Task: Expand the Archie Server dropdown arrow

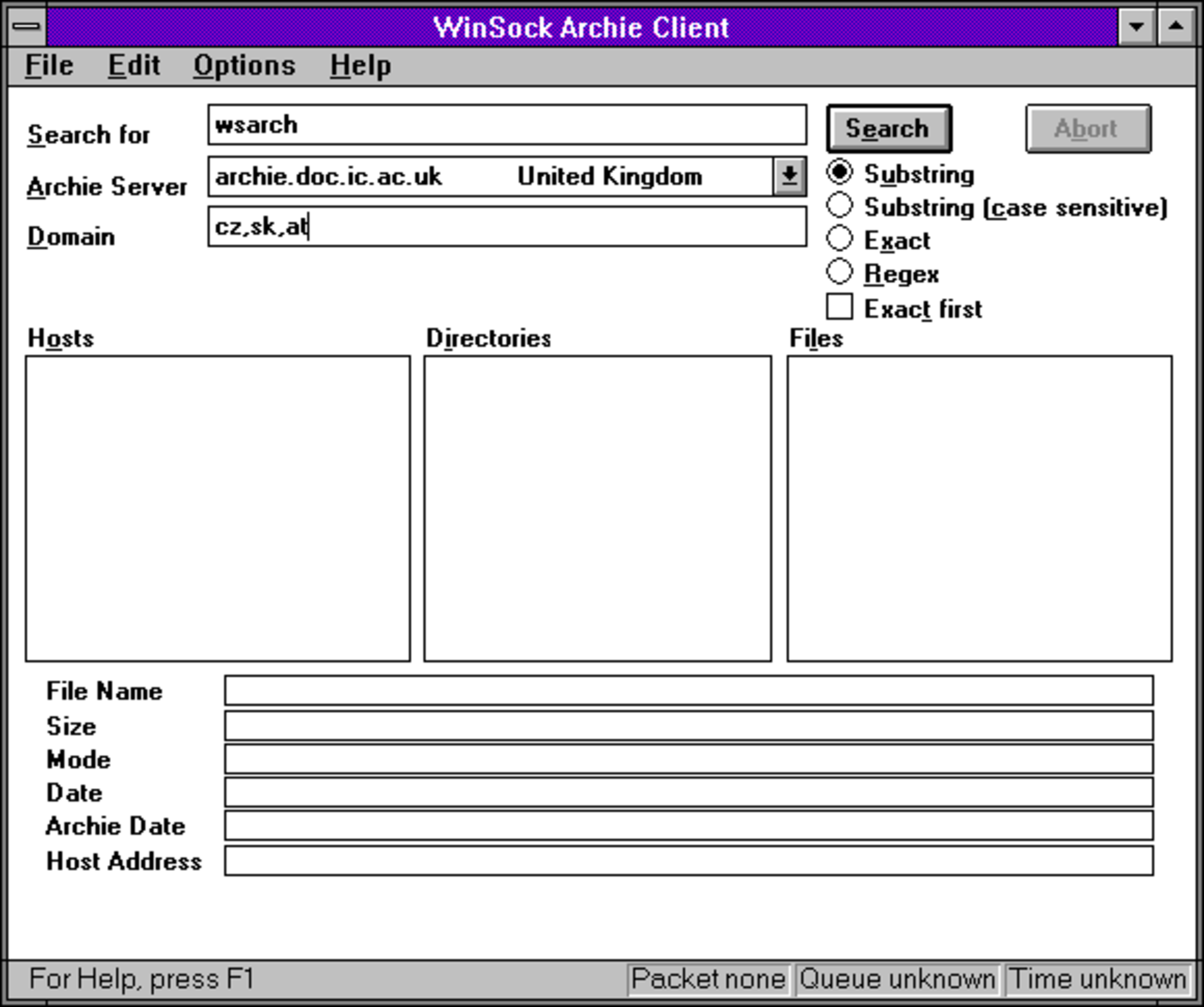Action: (x=789, y=176)
